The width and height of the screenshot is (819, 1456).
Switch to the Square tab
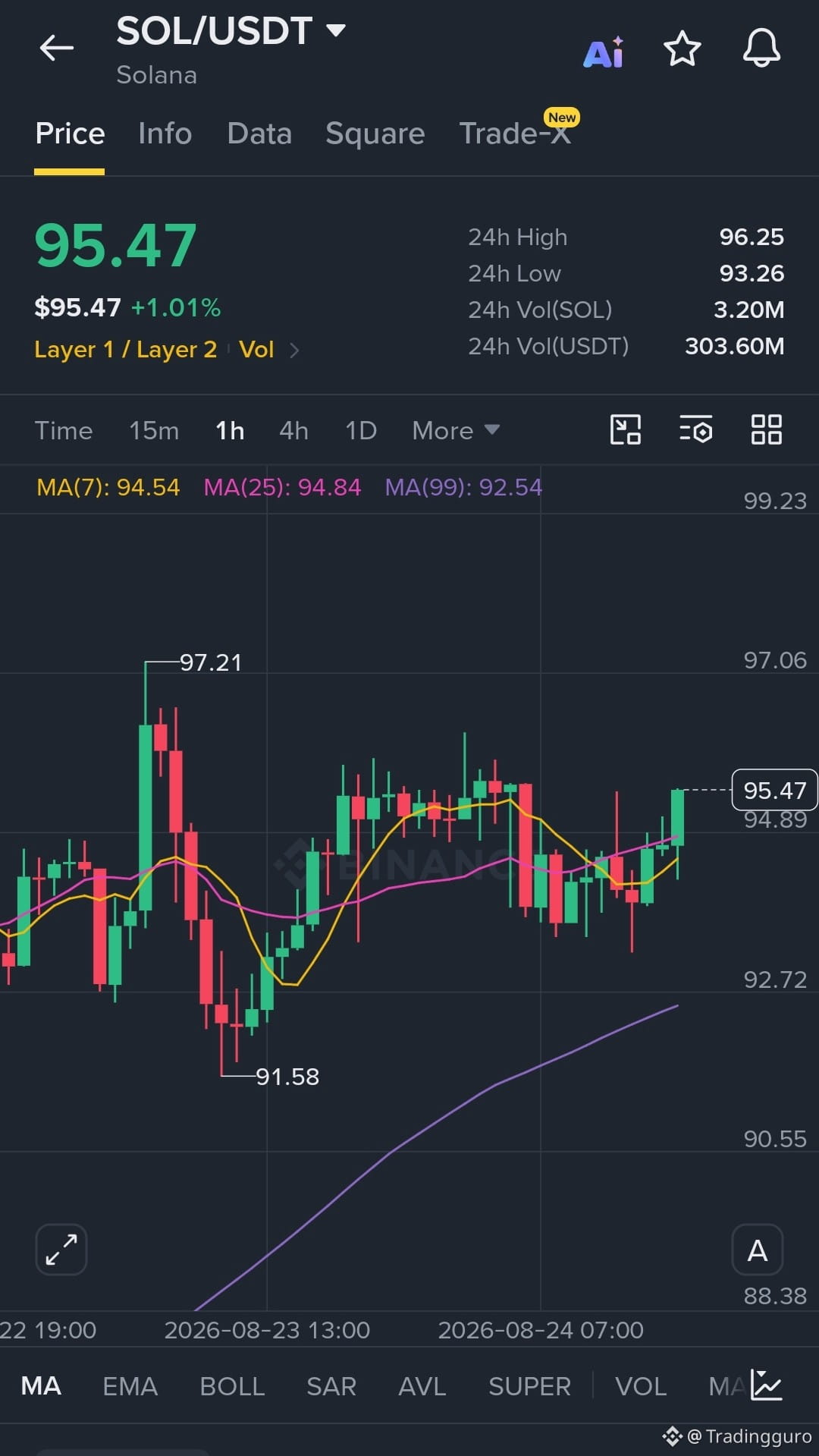375,134
